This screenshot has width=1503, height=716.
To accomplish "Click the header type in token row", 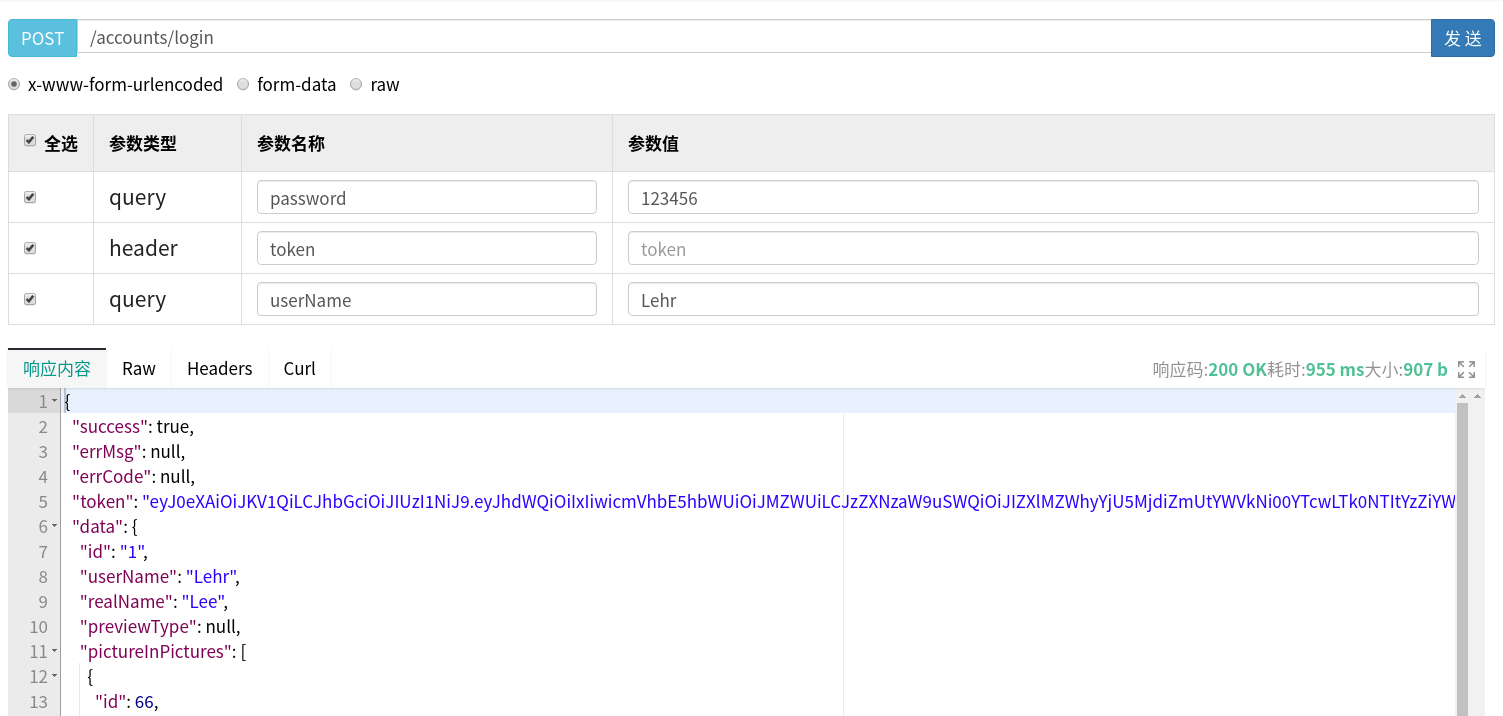I will 143,248.
